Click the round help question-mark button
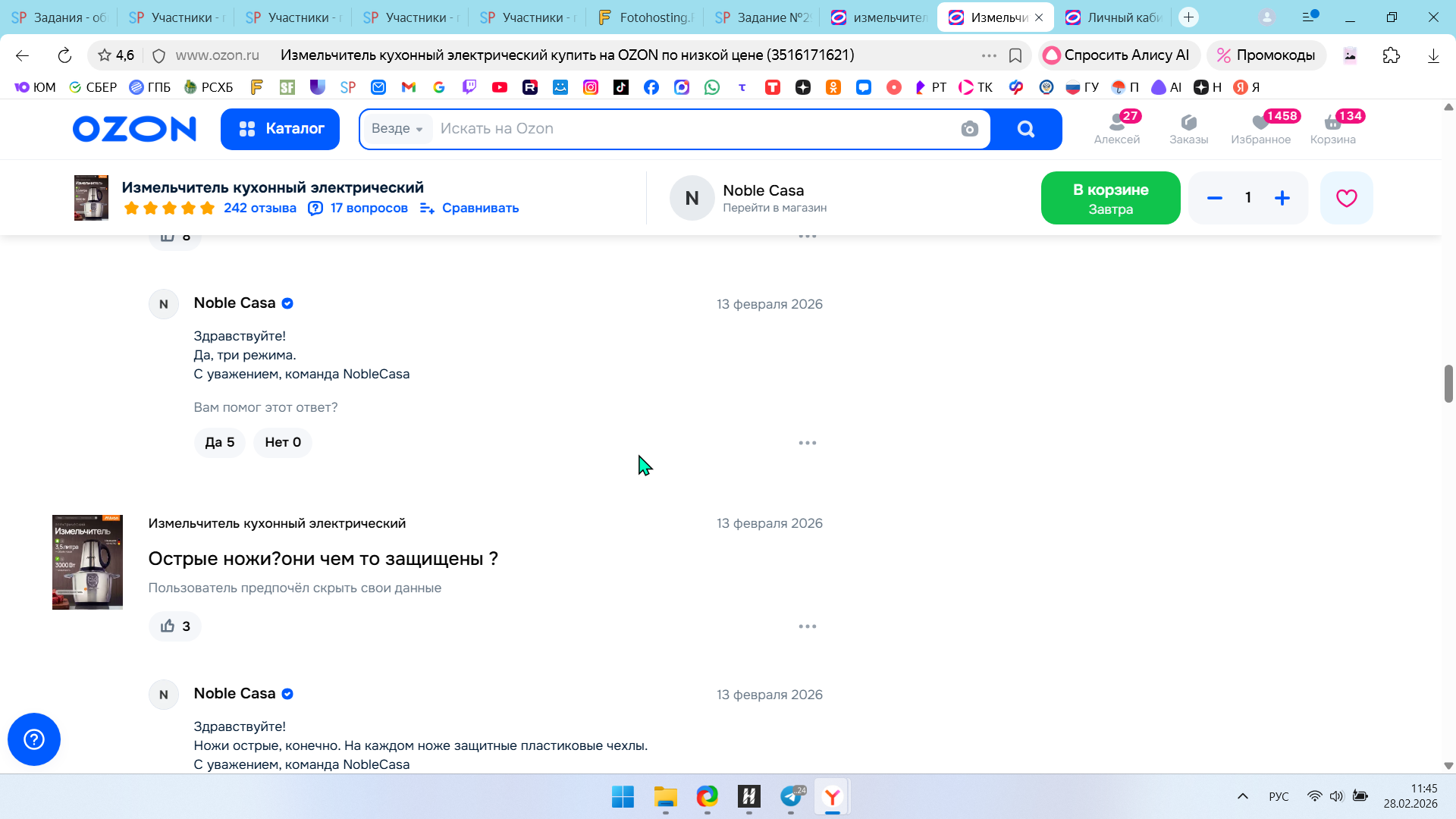Screen dimensions: 1456x819 (34, 739)
